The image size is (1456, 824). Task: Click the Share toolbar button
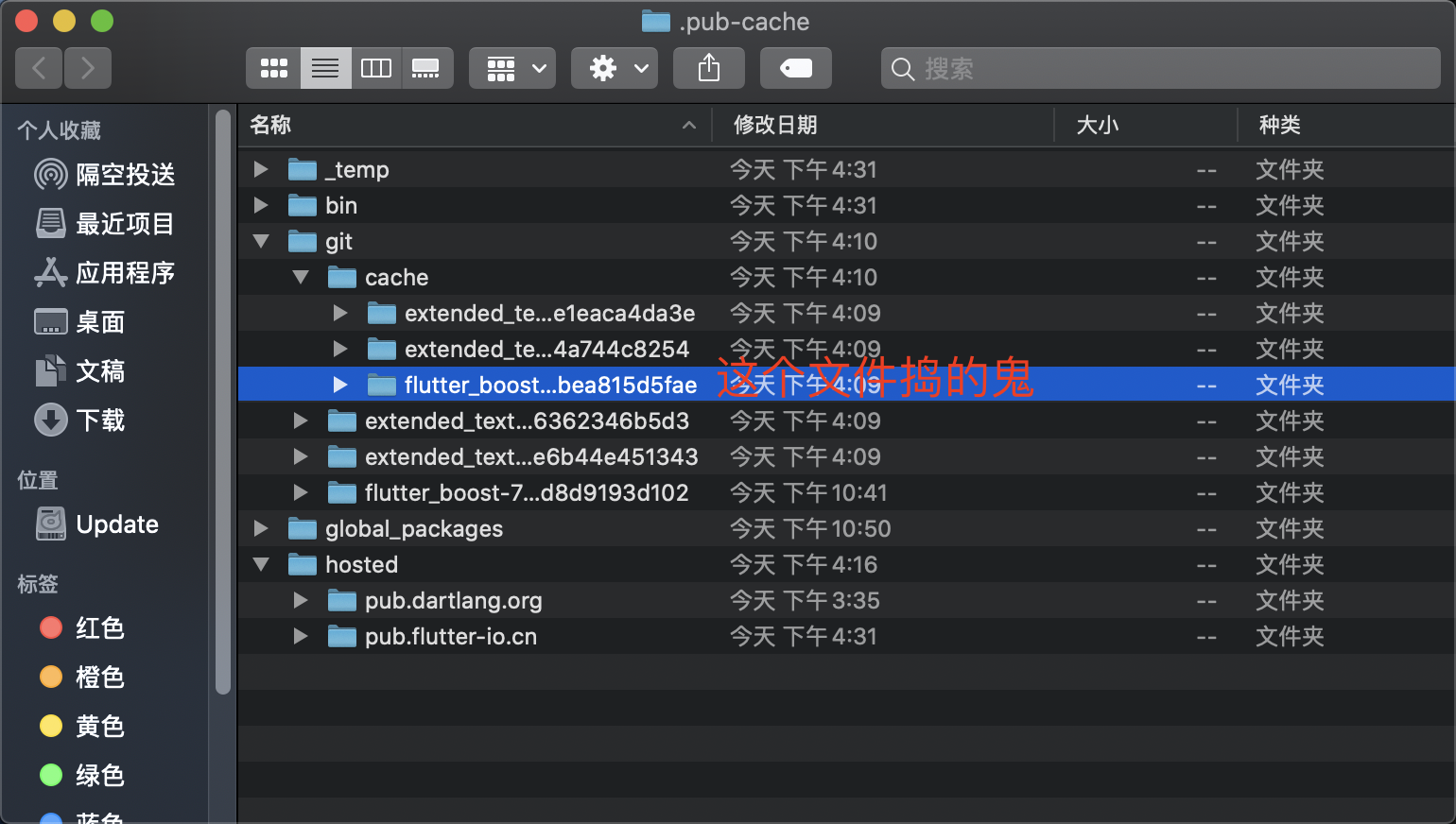pyautogui.click(x=709, y=68)
